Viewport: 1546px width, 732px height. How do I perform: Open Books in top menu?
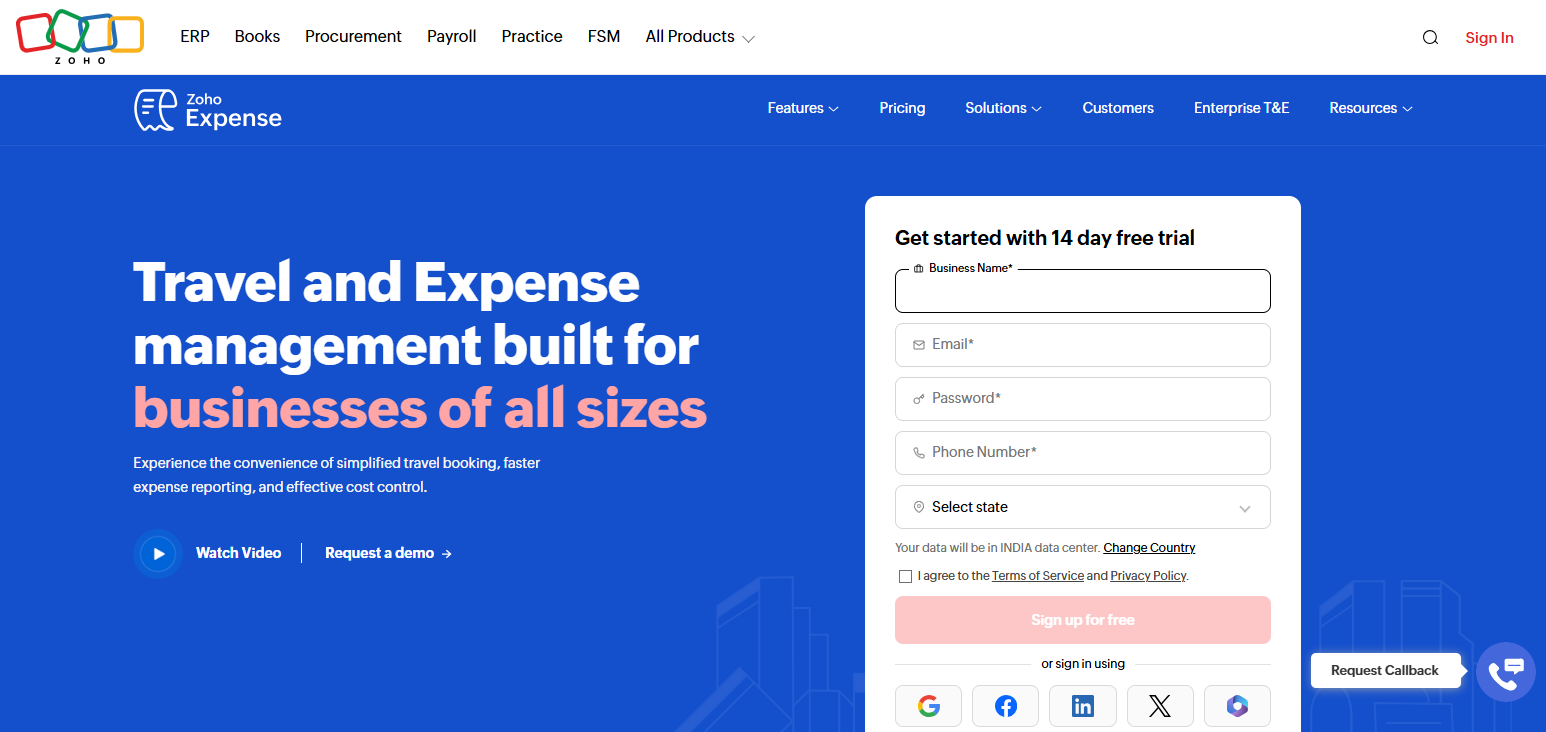(257, 36)
